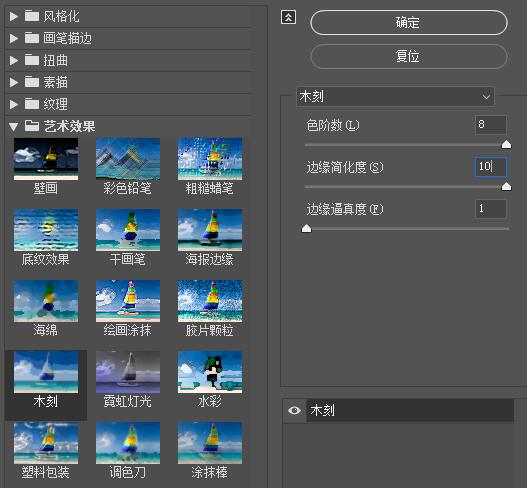The height and width of the screenshot is (488, 527).
Task: Select the 彩色铅笔 filter thumbnail
Action: (x=128, y=159)
